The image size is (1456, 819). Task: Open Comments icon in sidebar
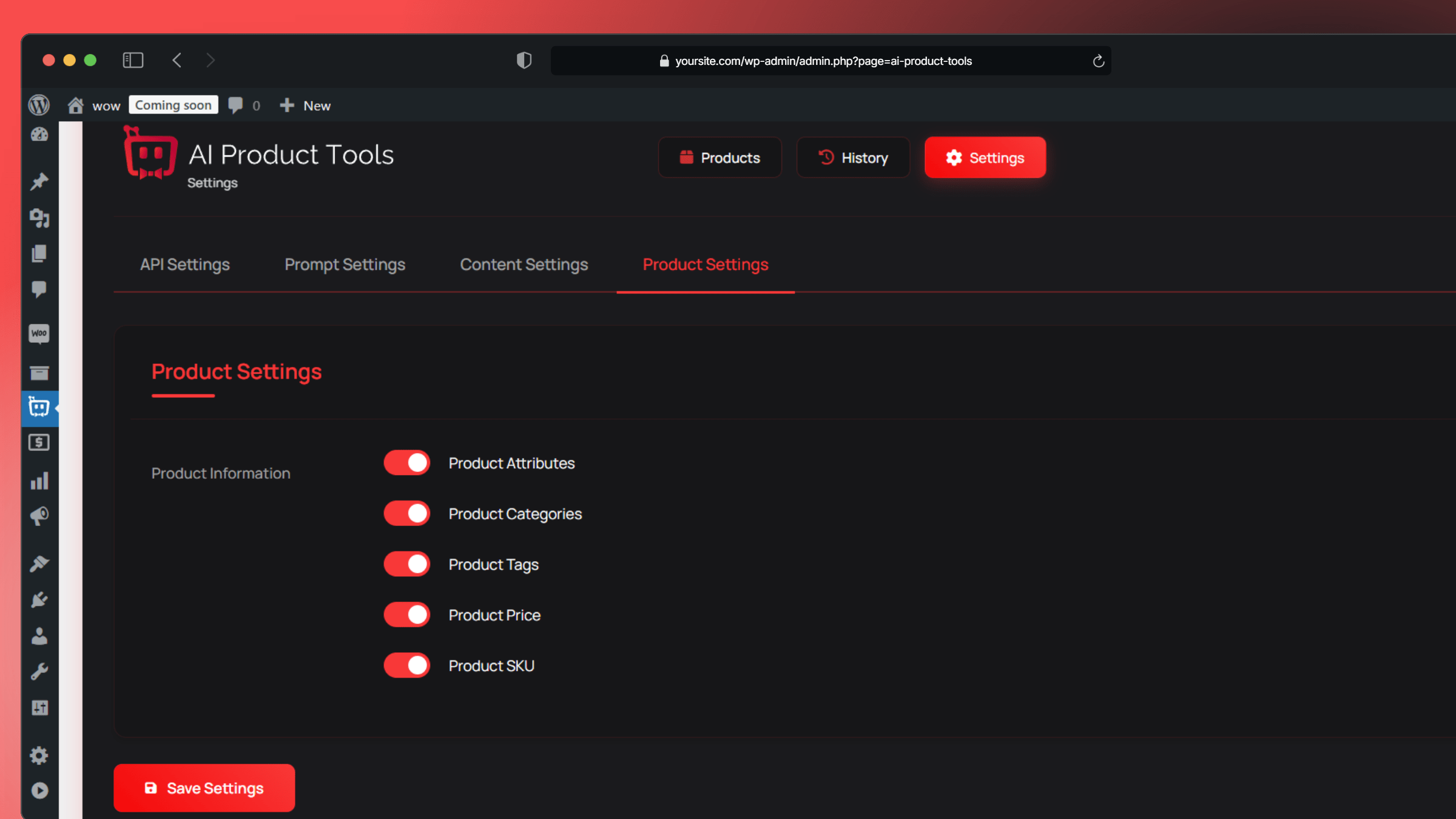point(39,289)
